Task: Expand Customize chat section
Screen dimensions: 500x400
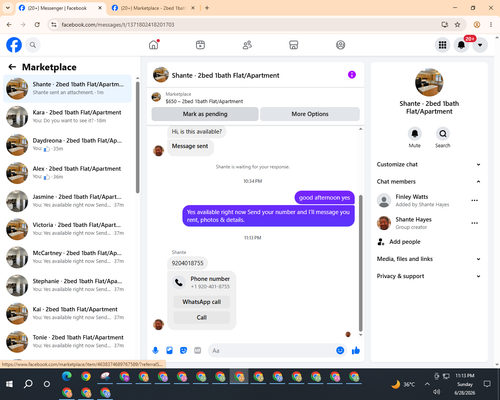Action: [x=429, y=164]
